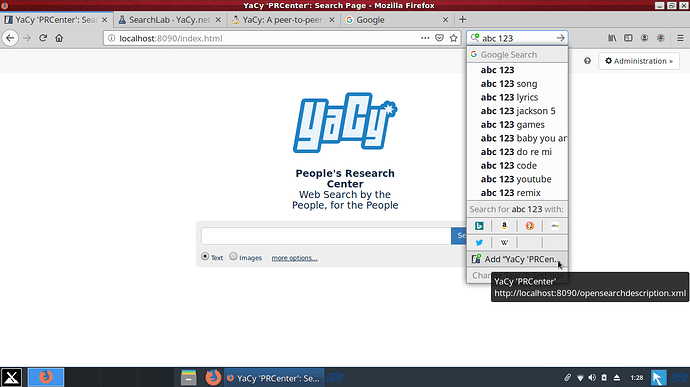Open the X start menu in the taskbar
The height and width of the screenshot is (387, 690).
[11, 377]
